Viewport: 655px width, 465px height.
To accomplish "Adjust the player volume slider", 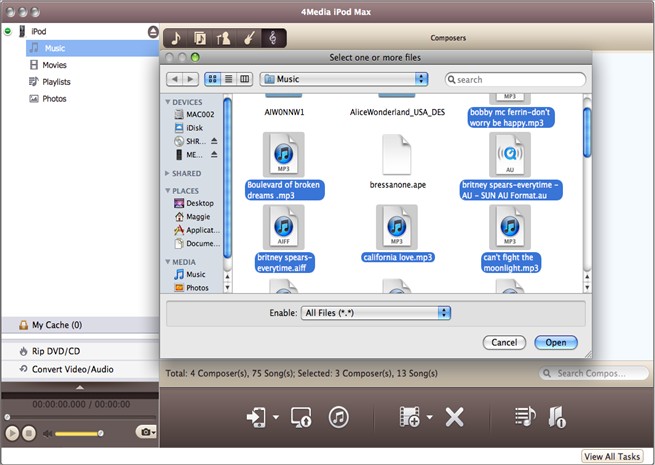I will (78, 433).
